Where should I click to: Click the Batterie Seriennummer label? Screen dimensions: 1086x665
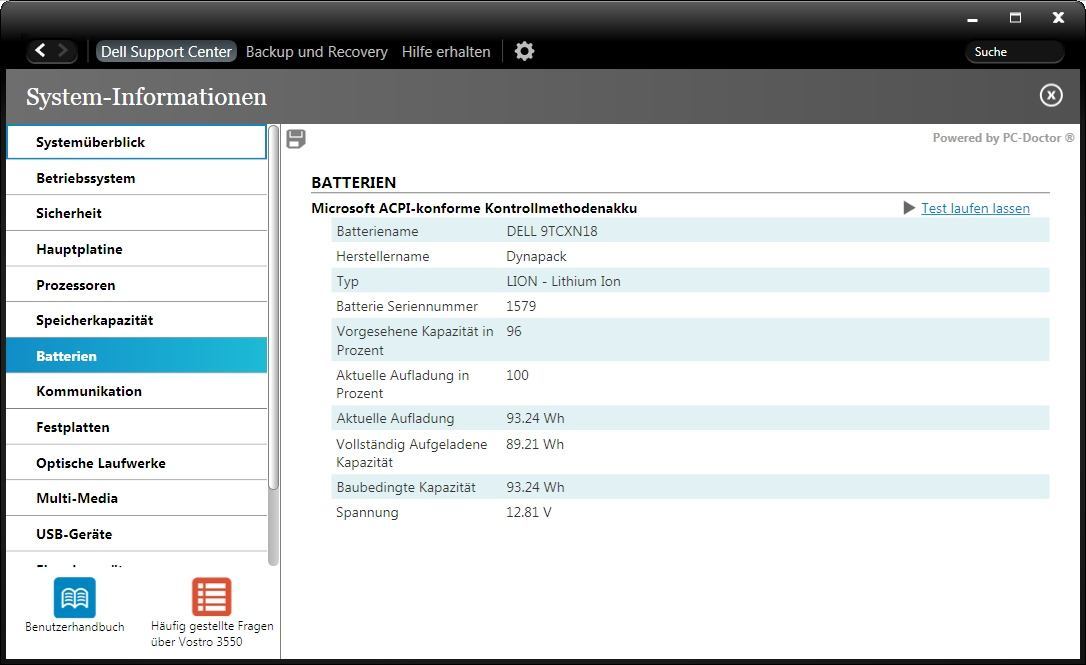tap(407, 306)
